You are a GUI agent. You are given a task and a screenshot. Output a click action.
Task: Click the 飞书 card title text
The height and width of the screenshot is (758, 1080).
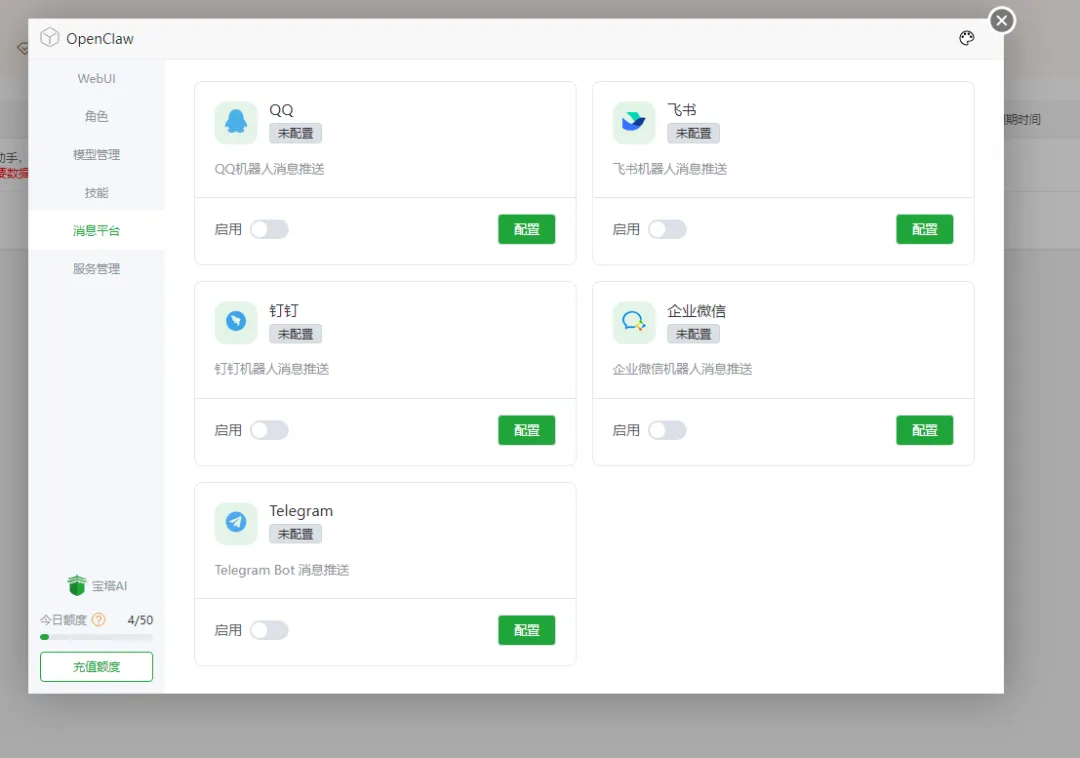click(x=682, y=110)
